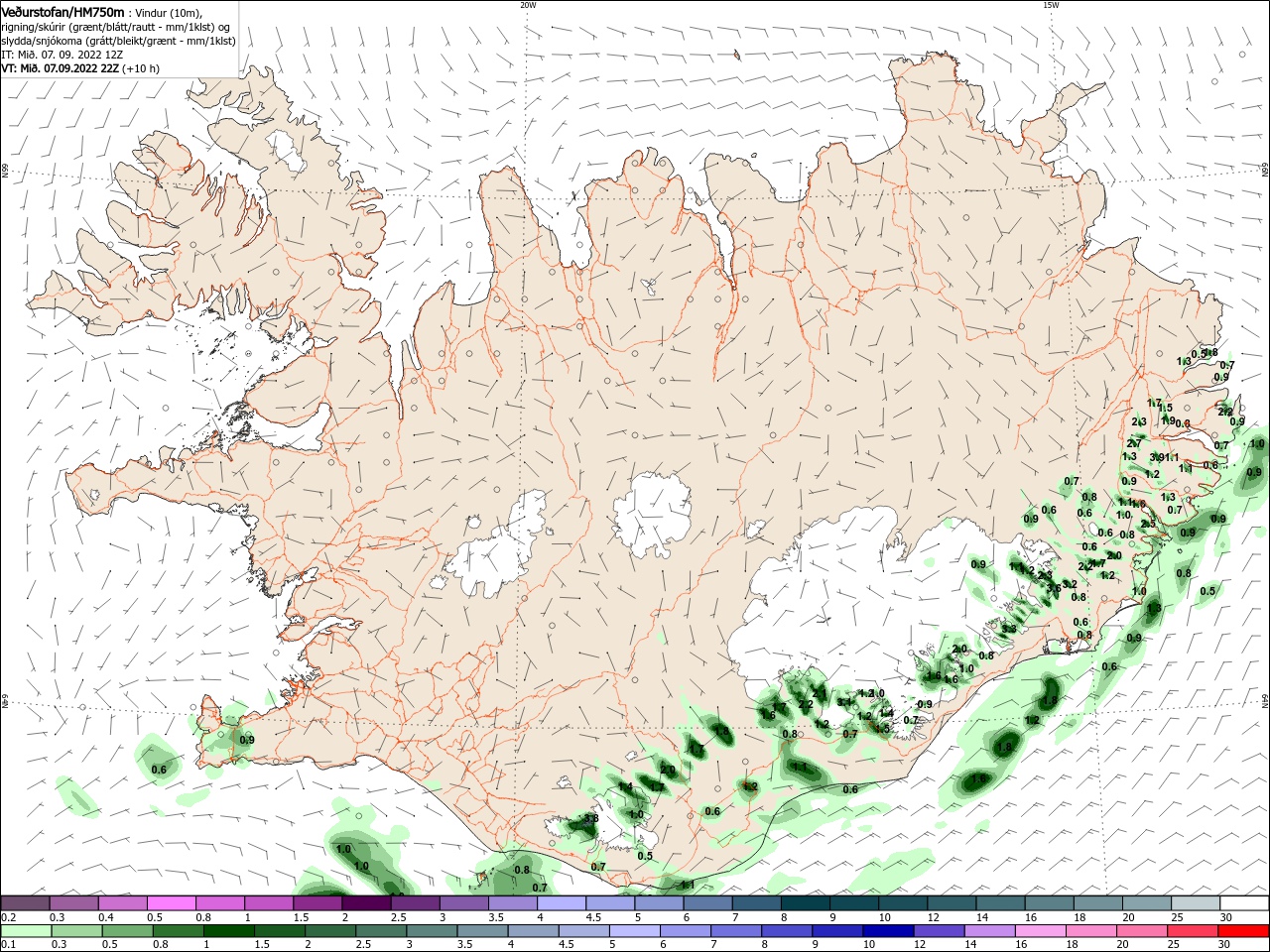Screen dimensions: 1270x952
Task: Click the bright red 30 rain swatch
Action: coord(1244,931)
